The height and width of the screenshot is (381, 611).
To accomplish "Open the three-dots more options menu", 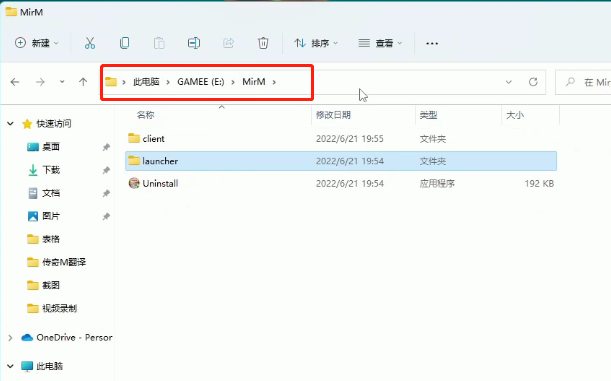I will [x=432, y=43].
